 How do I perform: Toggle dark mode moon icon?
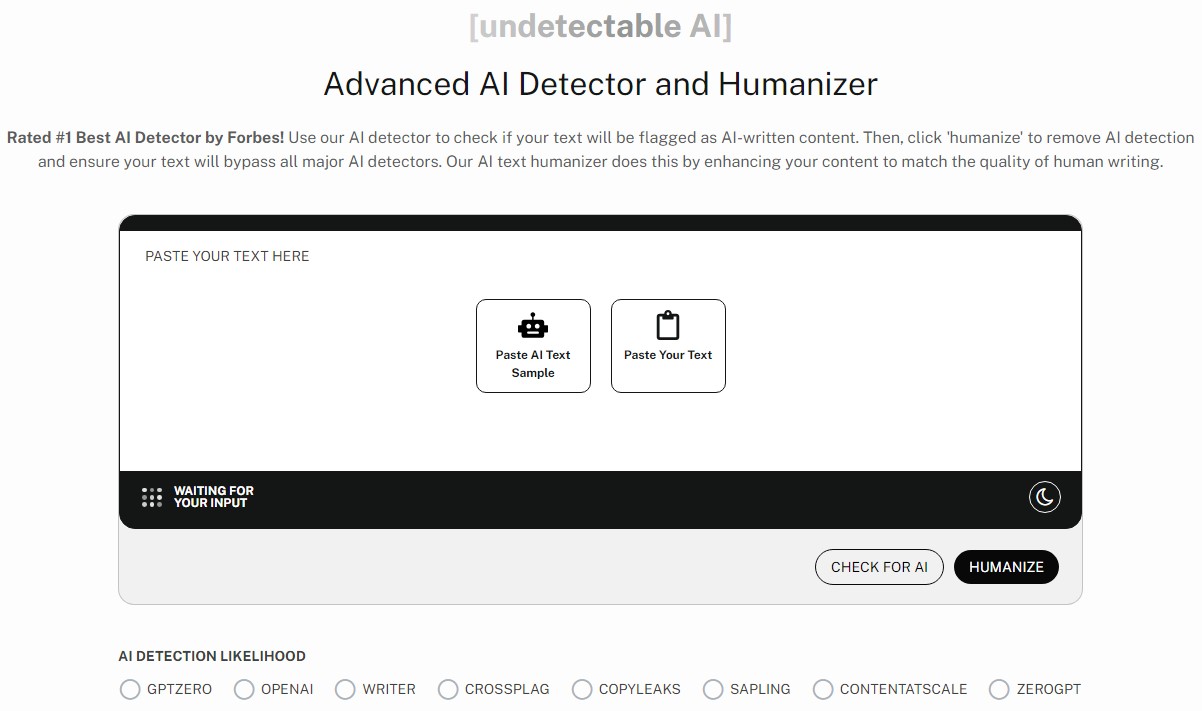click(1044, 497)
